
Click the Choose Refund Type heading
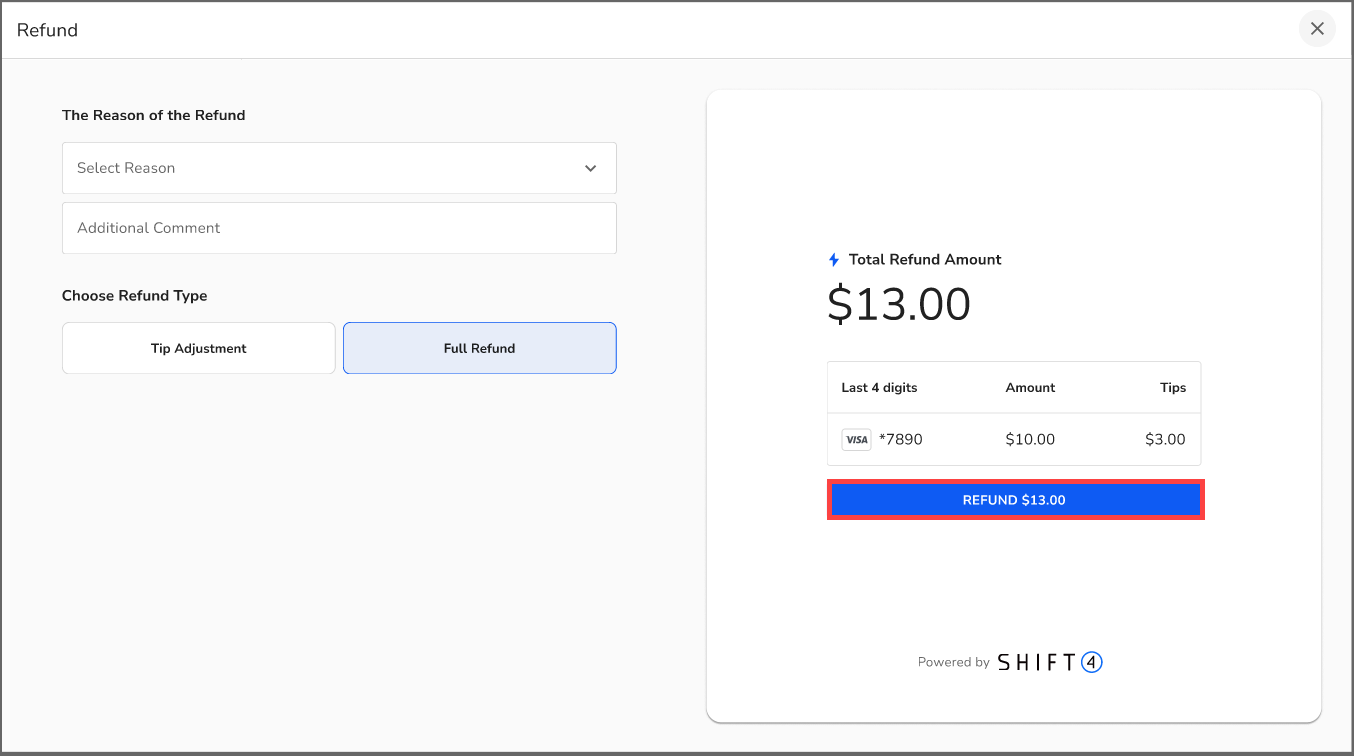(x=134, y=296)
